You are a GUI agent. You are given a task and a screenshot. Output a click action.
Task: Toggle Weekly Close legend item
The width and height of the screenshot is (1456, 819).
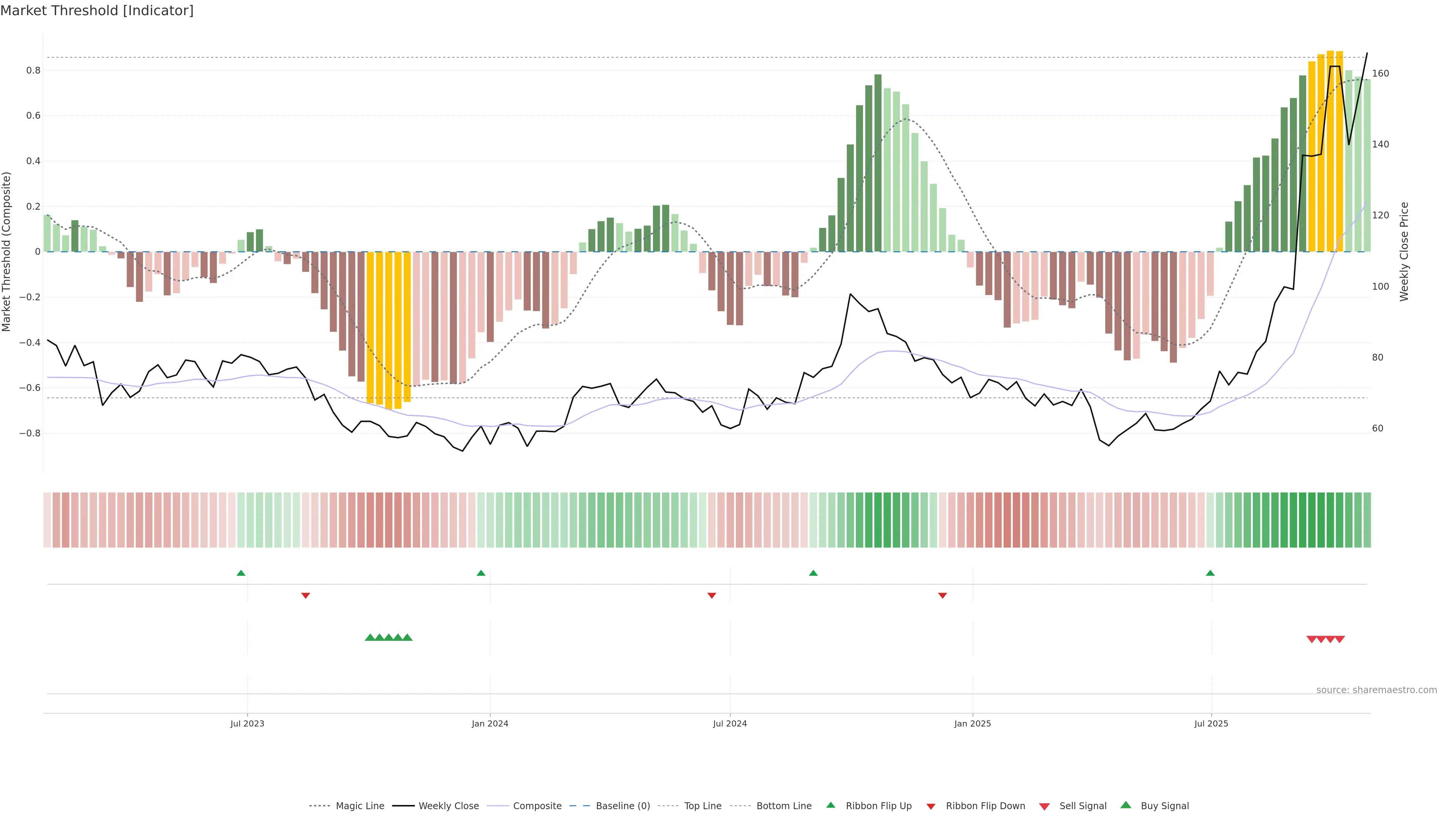click(x=448, y=805)
